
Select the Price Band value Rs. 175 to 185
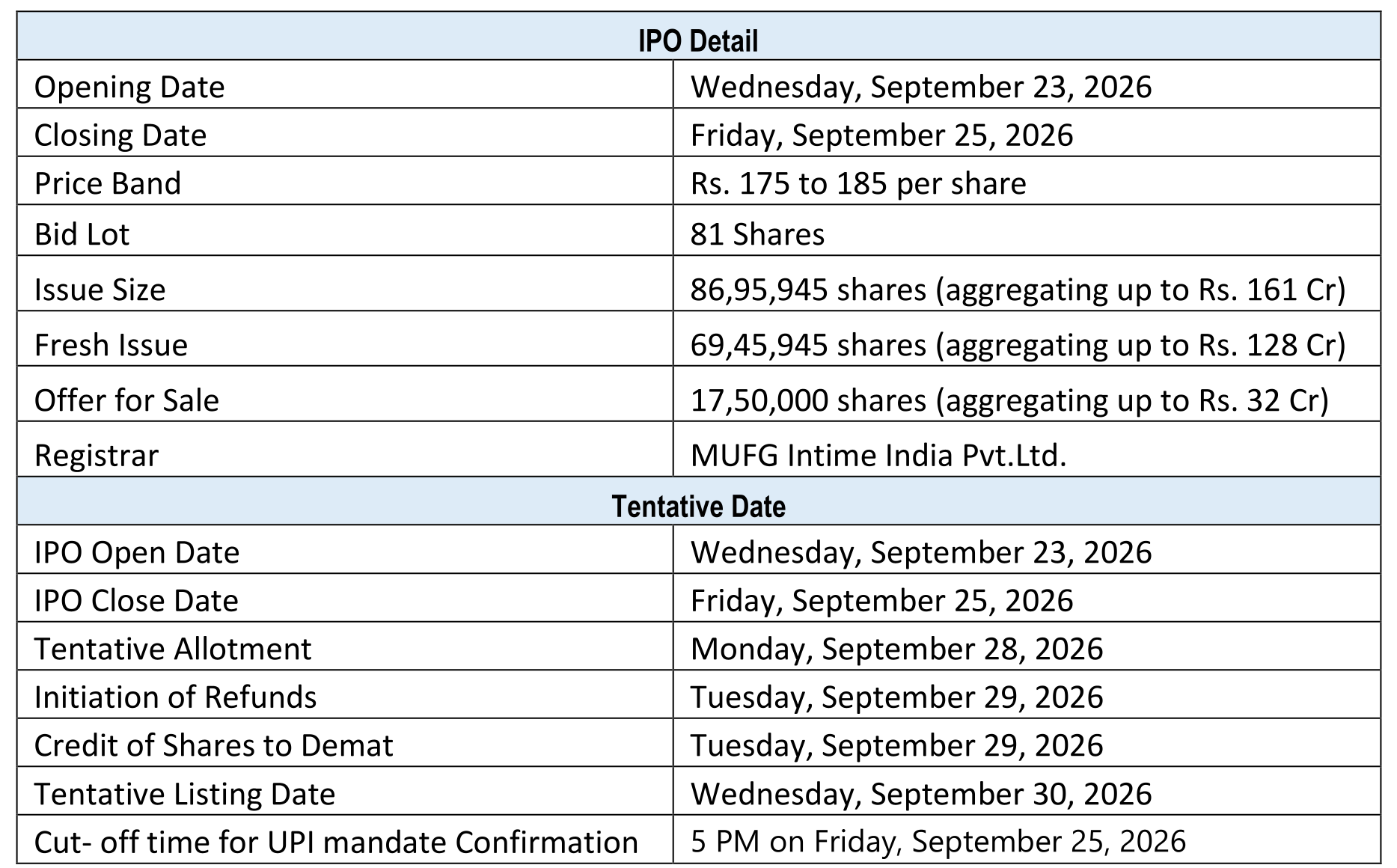coord(1027,180)
